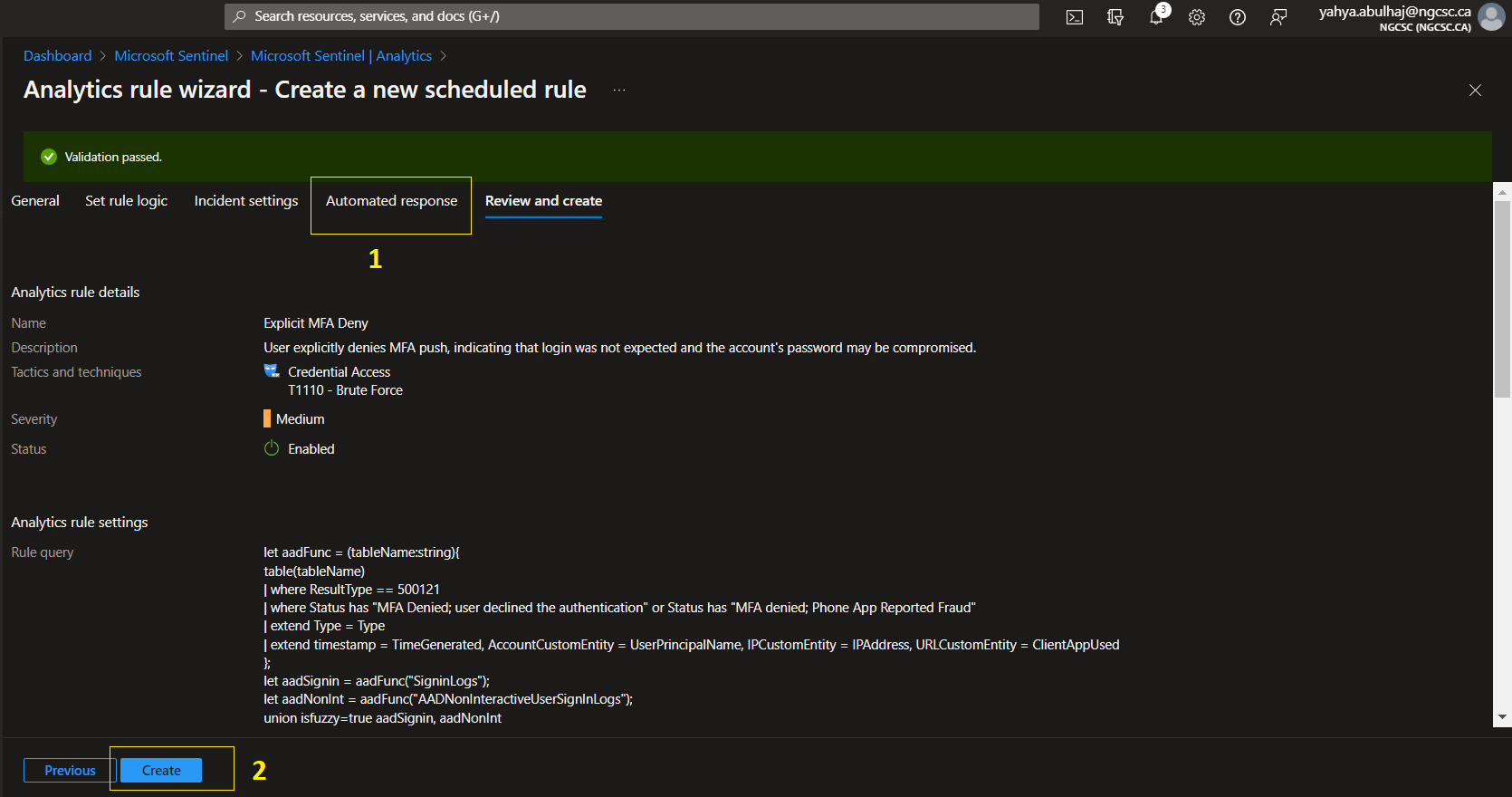Image resolution: width=1512 pixels, height=797 pixels.
Task: Select the Review and create tab
Action: [543, 201]
